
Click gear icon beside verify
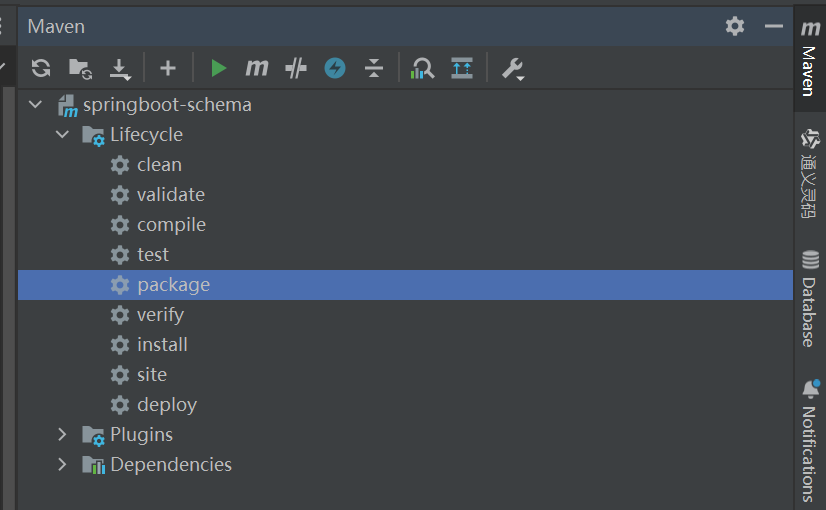[120, 315]
